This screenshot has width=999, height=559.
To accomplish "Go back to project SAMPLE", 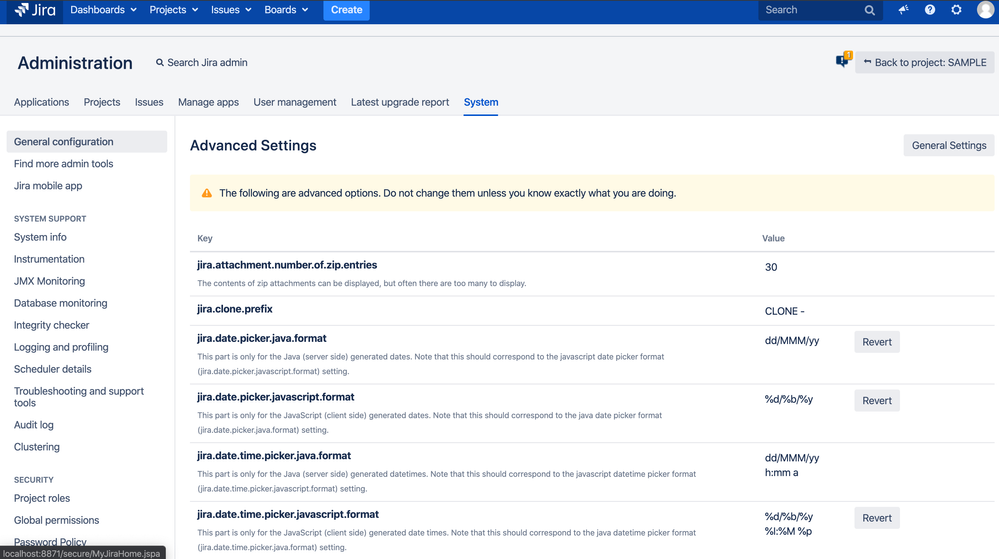I will (924, 62).
